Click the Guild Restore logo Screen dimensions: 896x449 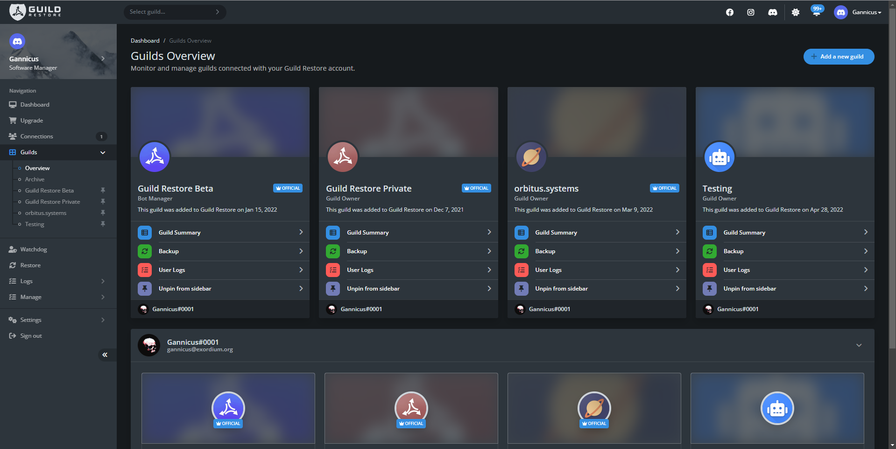35,11
